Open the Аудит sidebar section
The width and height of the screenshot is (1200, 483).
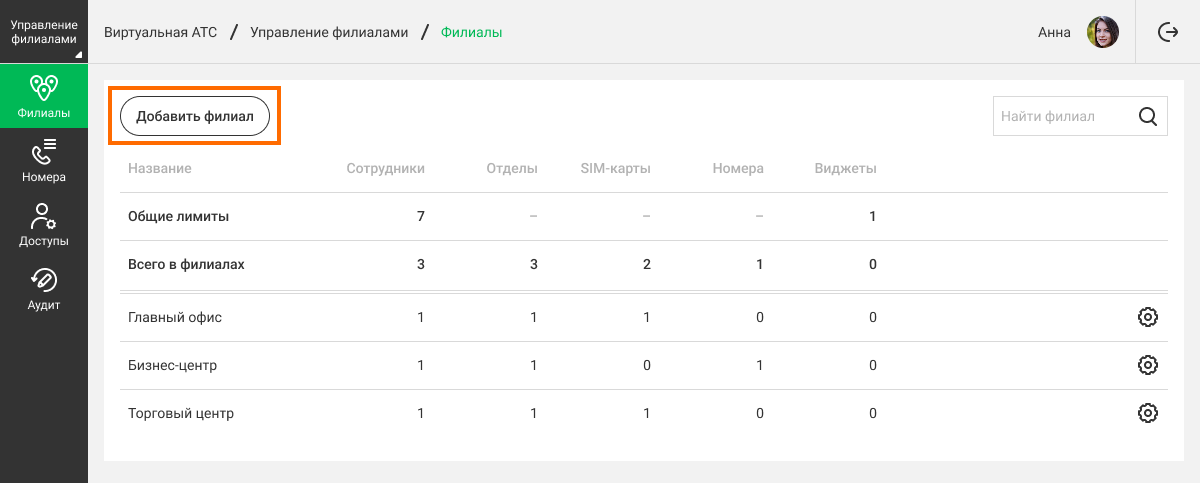click(44, 288)
